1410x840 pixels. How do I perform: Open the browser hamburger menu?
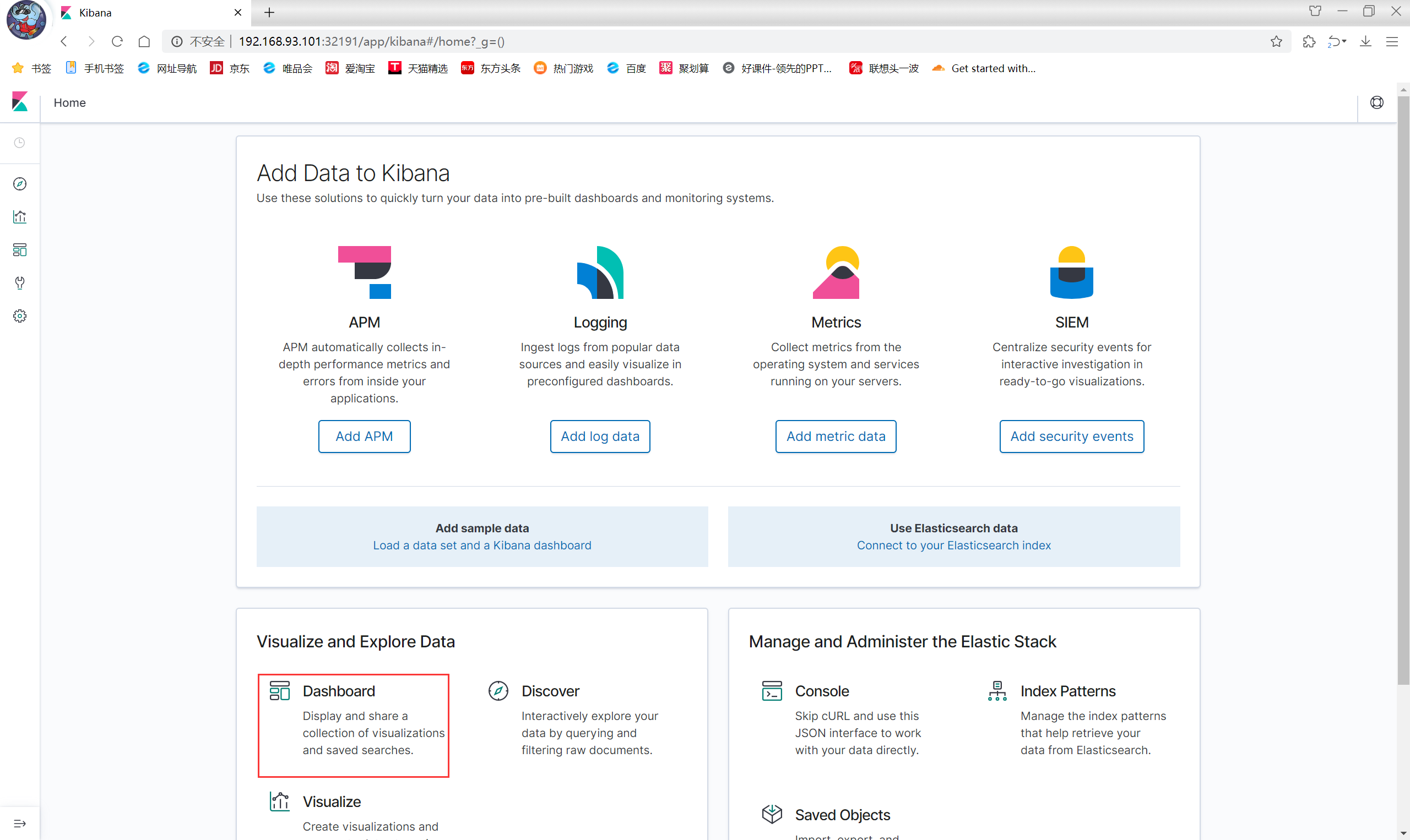pyautogui.click(x=1392, y=41)
